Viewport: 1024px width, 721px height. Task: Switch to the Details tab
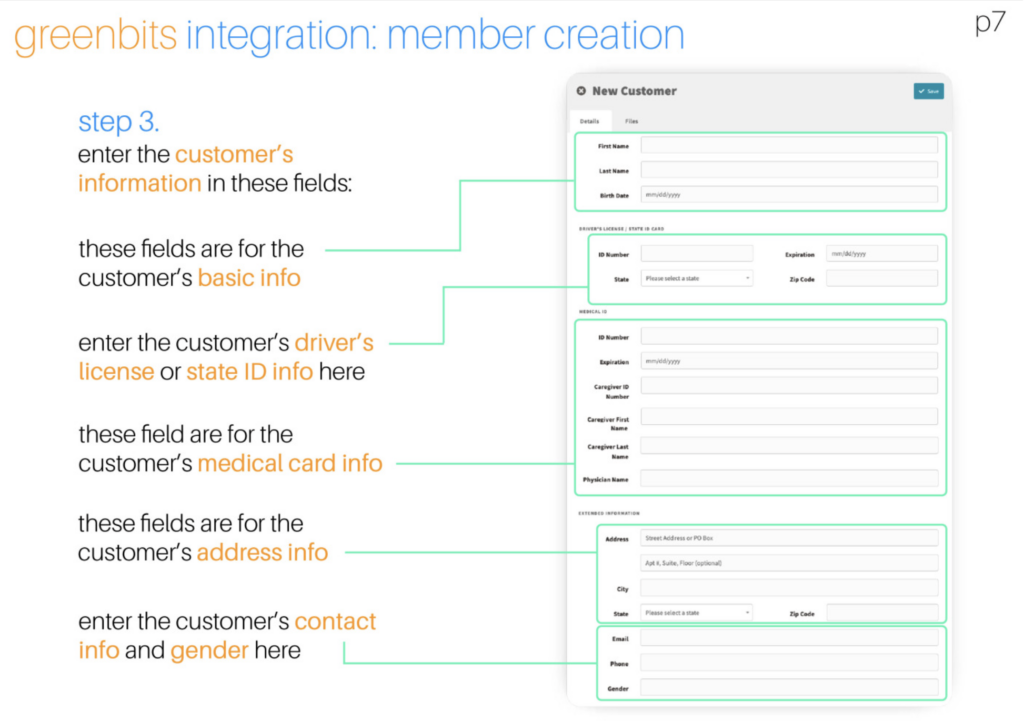[x=589, y=121]
